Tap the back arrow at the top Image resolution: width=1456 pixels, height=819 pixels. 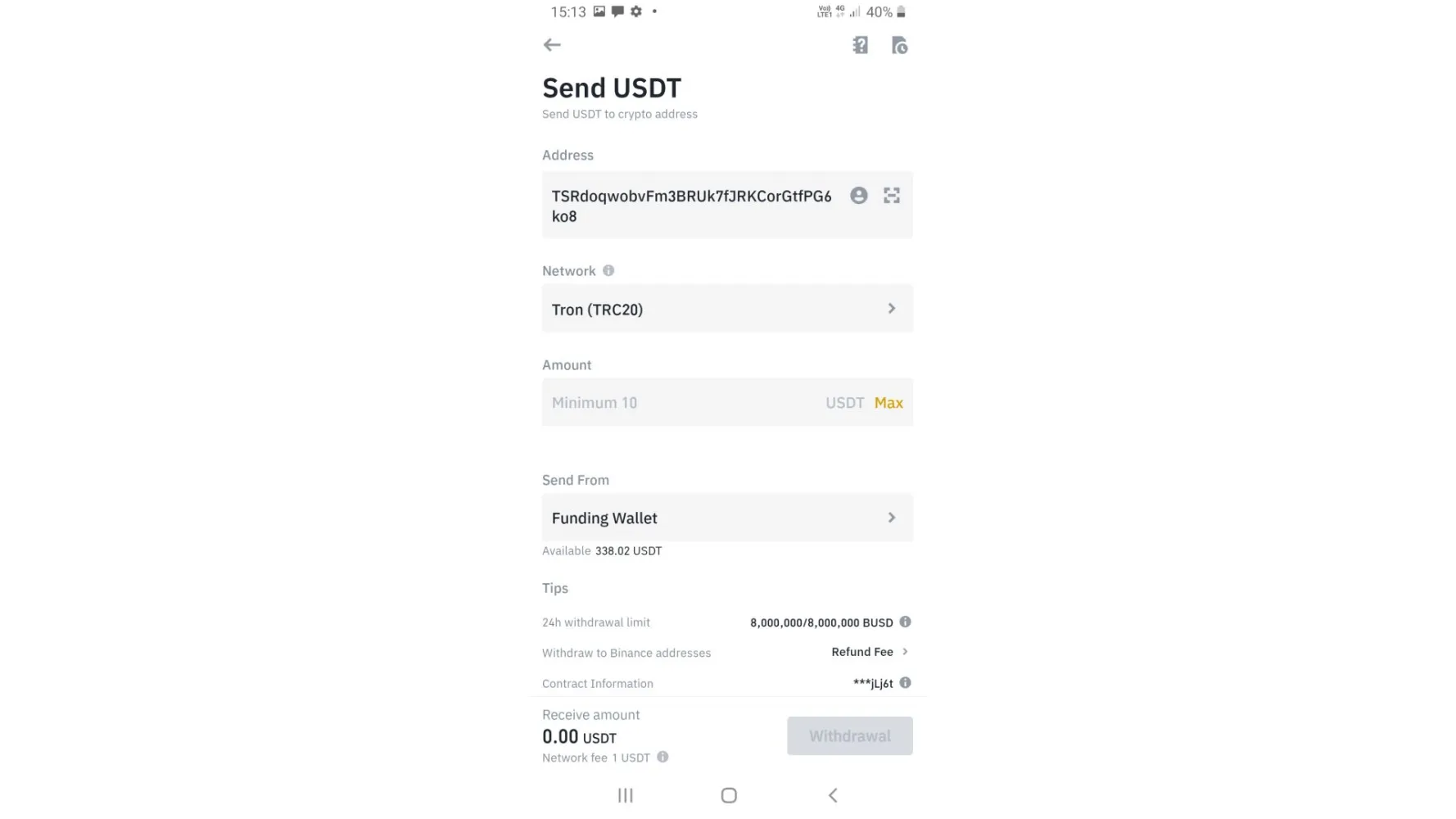[552, 45]
